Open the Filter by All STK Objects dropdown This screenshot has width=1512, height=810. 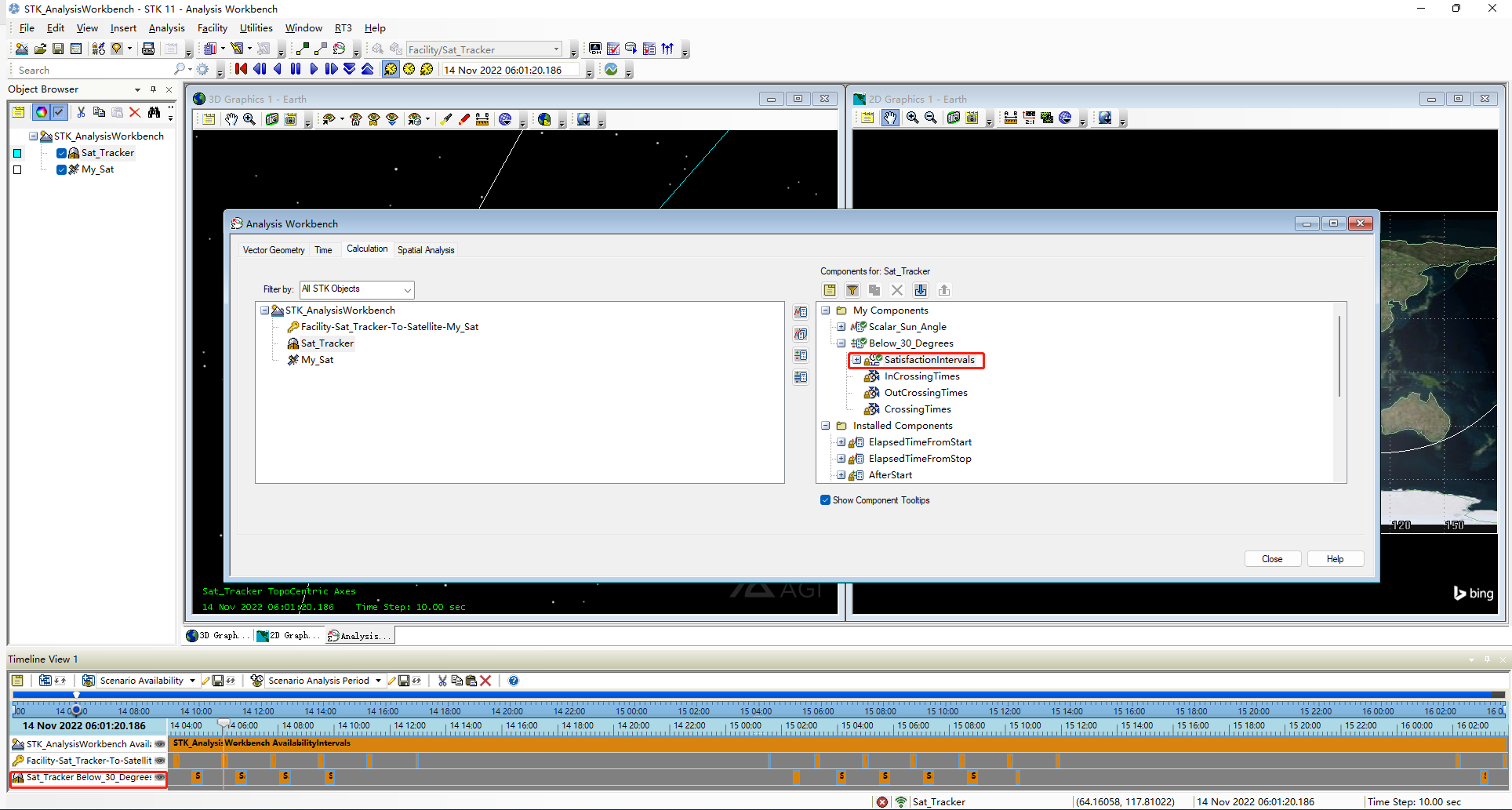coord(407,289)
